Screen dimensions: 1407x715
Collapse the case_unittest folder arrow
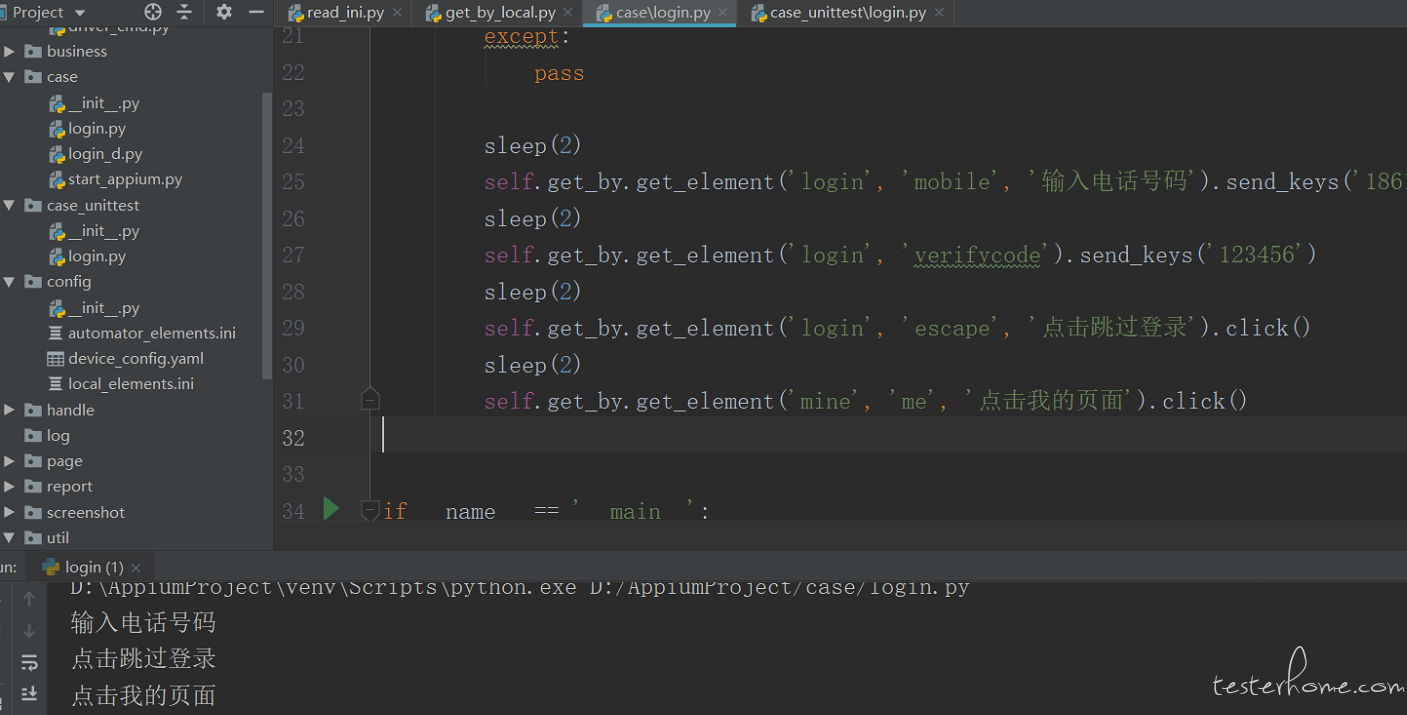(10, 205)
